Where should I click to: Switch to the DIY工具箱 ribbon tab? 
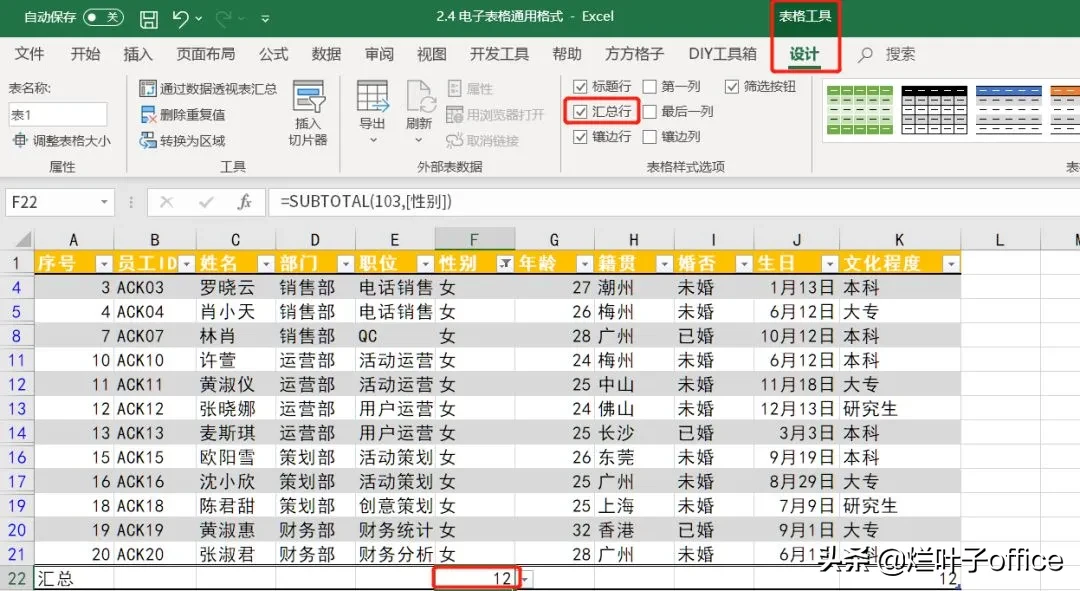click(723, 54)
